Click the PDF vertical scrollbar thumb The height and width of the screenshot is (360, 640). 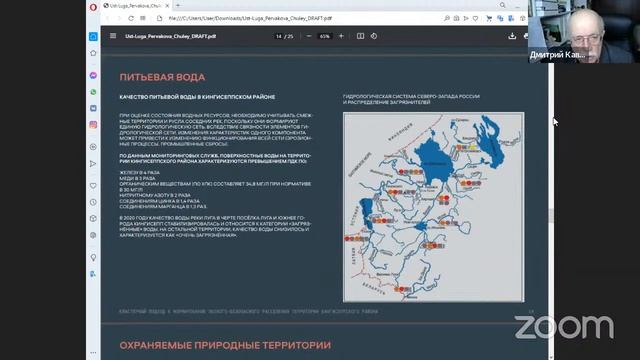click(x=551, y=216)
